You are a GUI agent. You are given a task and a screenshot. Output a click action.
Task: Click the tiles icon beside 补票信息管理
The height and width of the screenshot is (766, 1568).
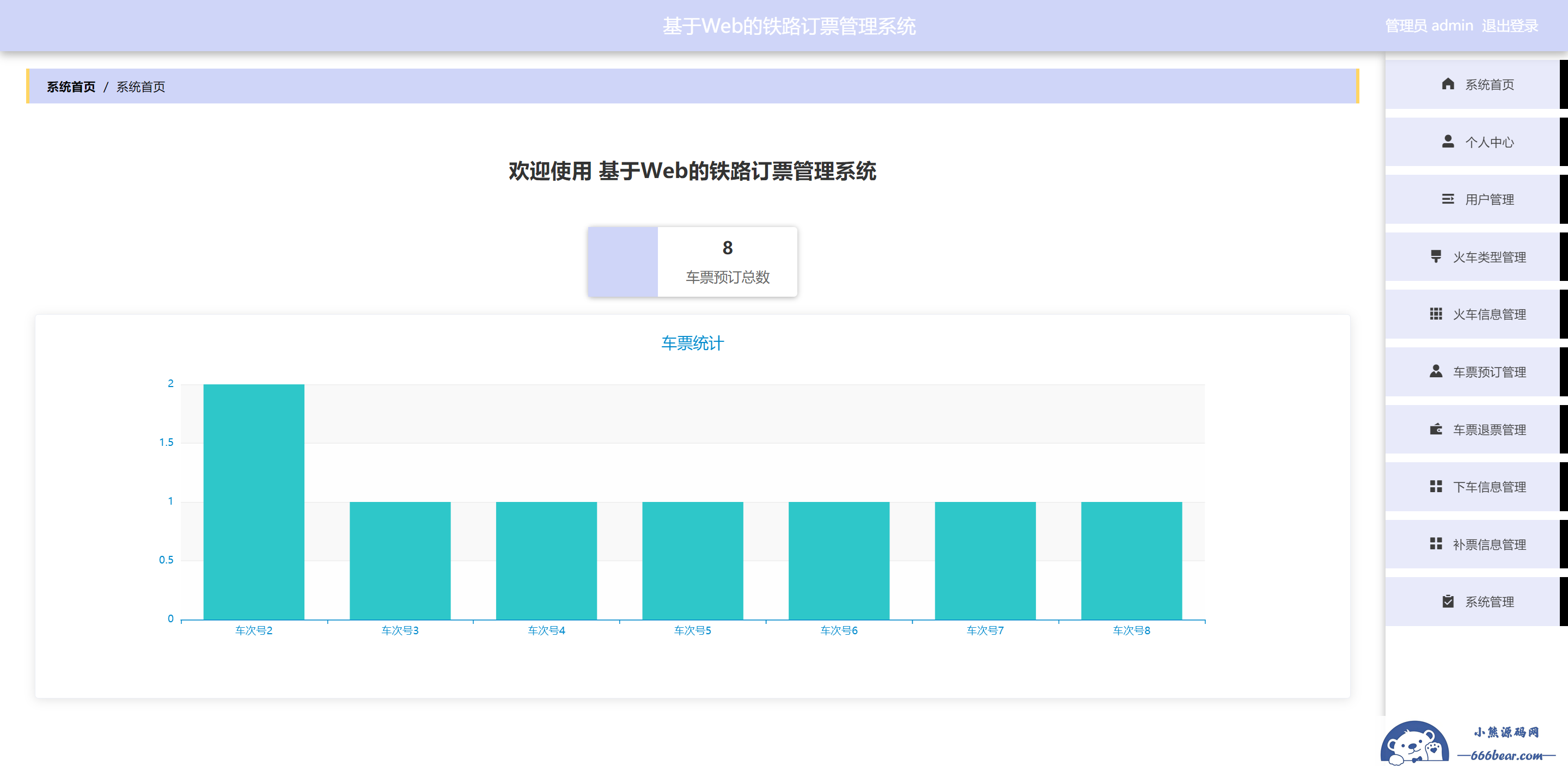[x=1436, y=543]
